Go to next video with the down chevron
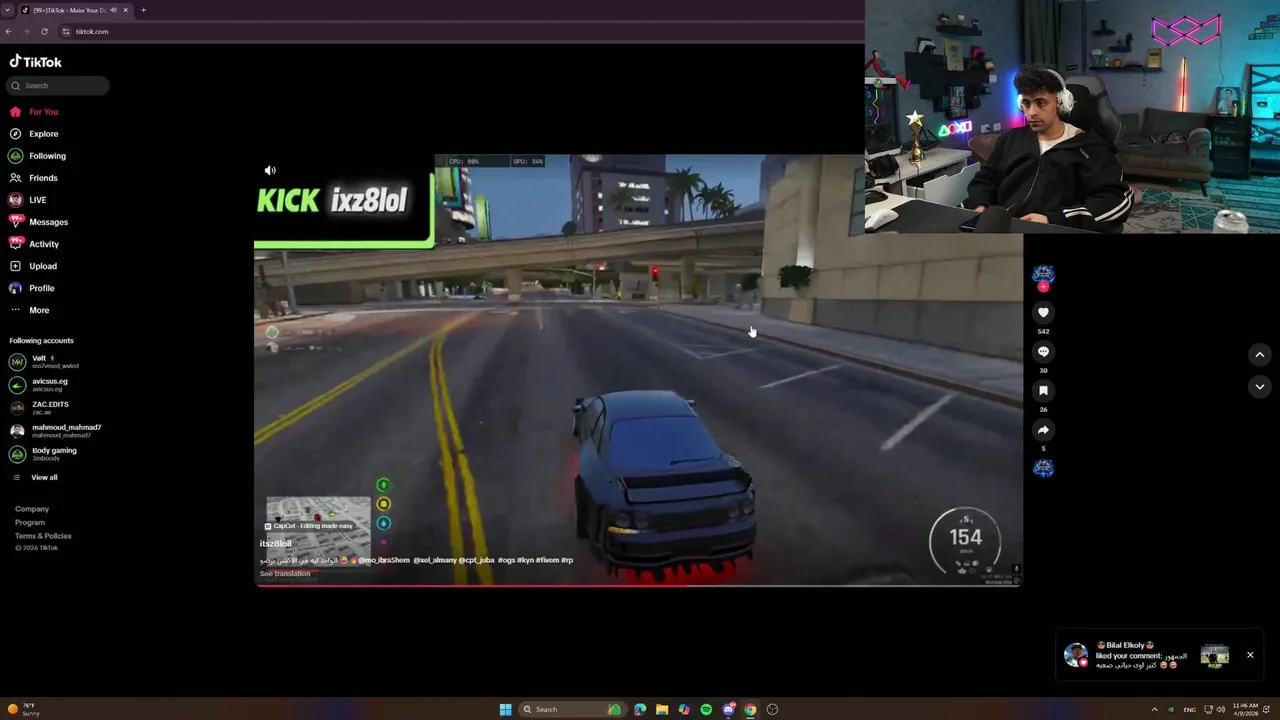The height and width of the screenshot is (720, 1280). (1260, 387)
